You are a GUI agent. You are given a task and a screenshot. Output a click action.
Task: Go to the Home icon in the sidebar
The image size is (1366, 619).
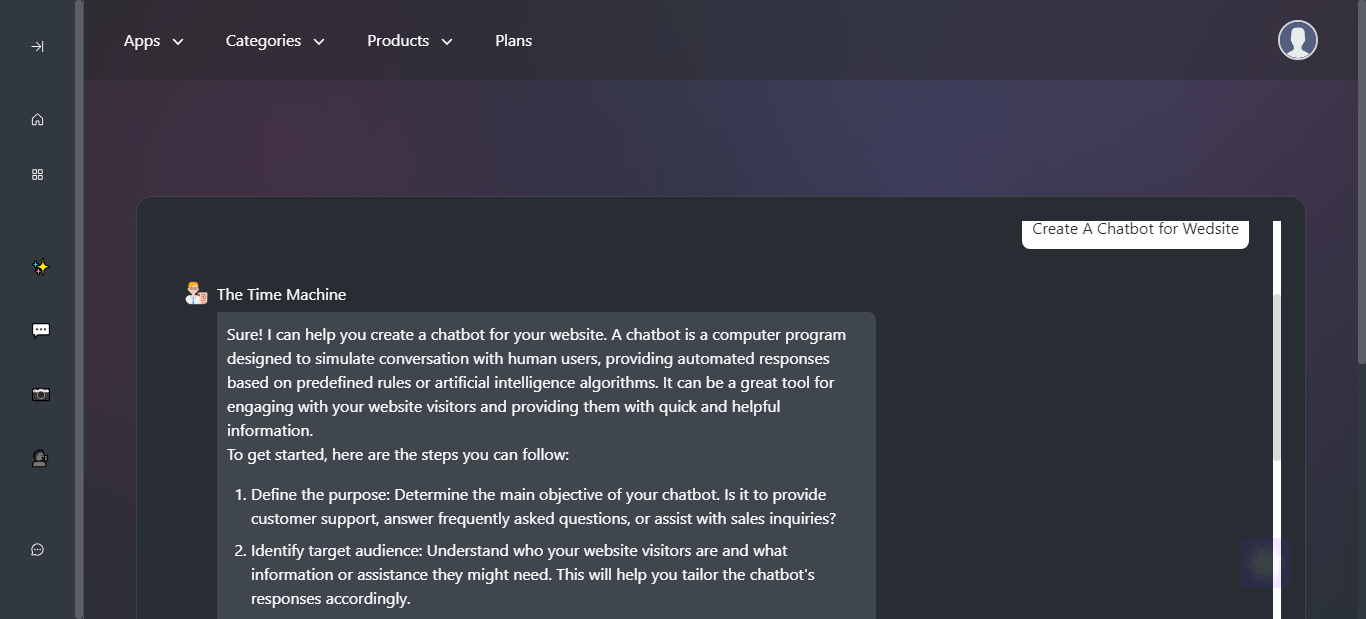37,120
